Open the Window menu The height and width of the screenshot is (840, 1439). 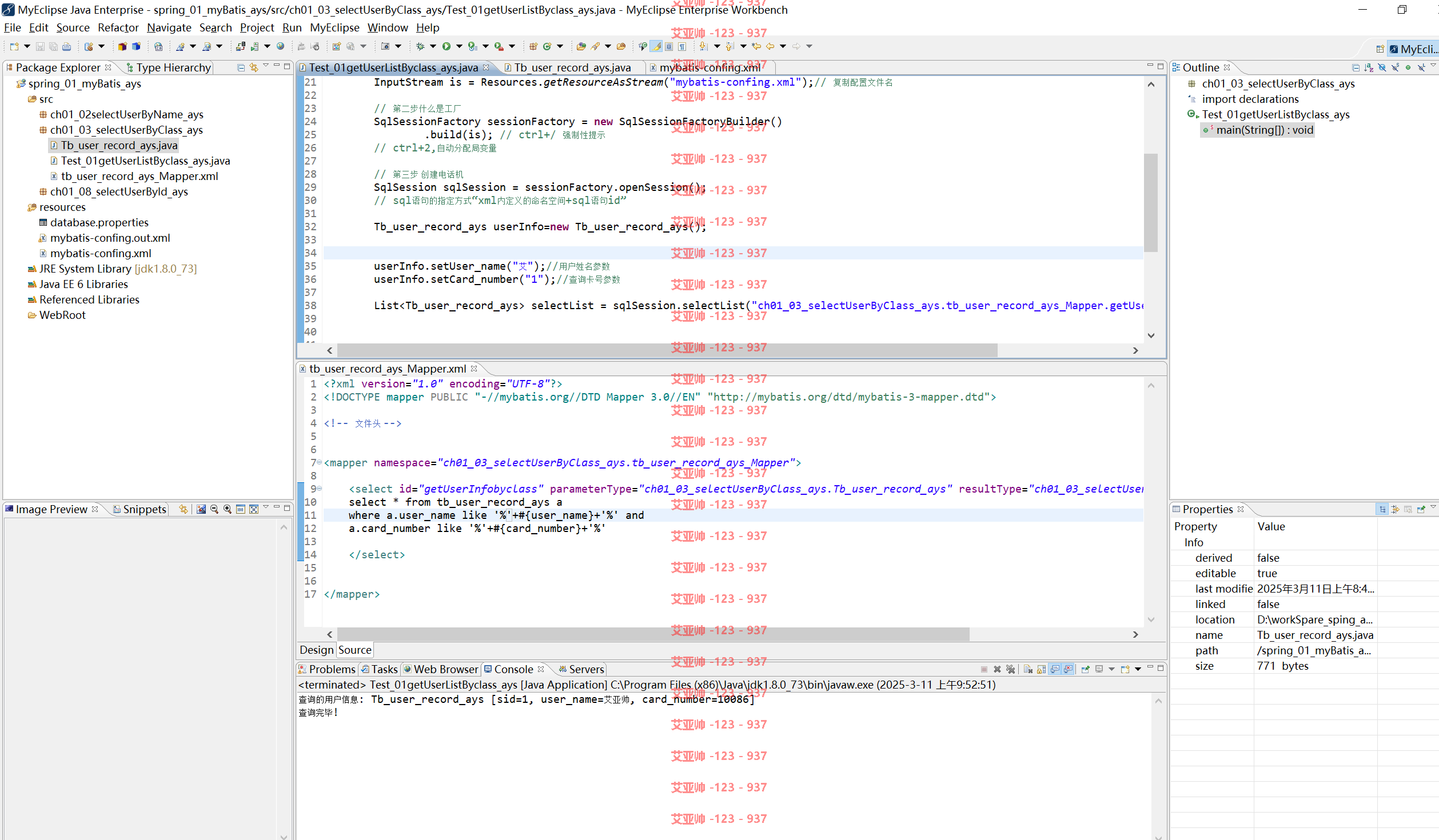point(388,27)
